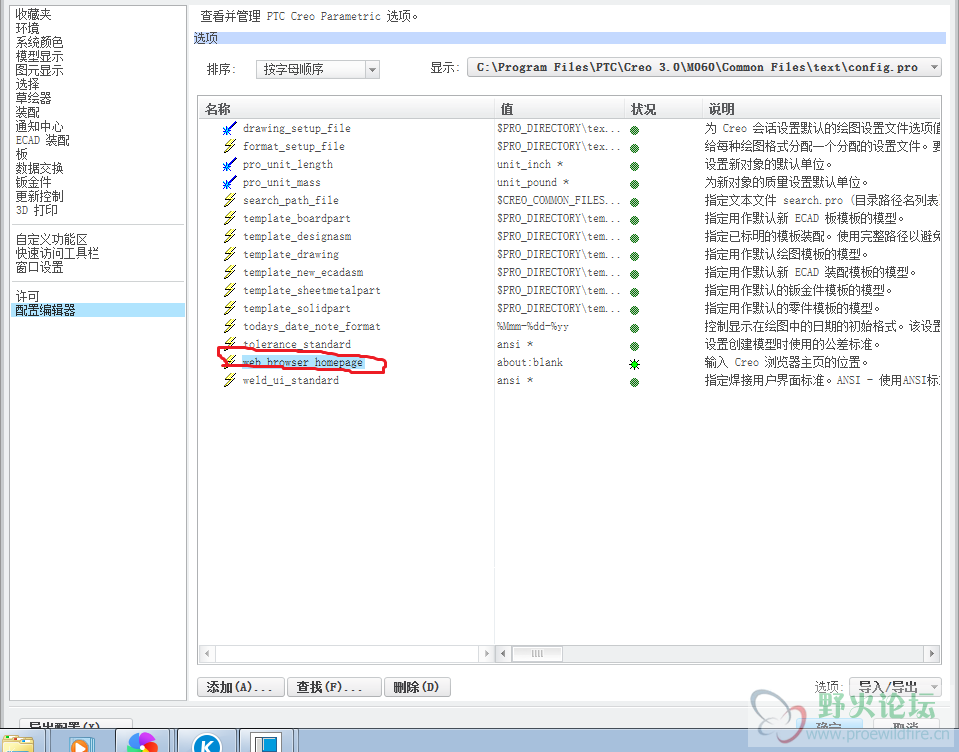Click the lightning icon beside template_new_ecadasm
959x752 pixels.
point(229,272)
